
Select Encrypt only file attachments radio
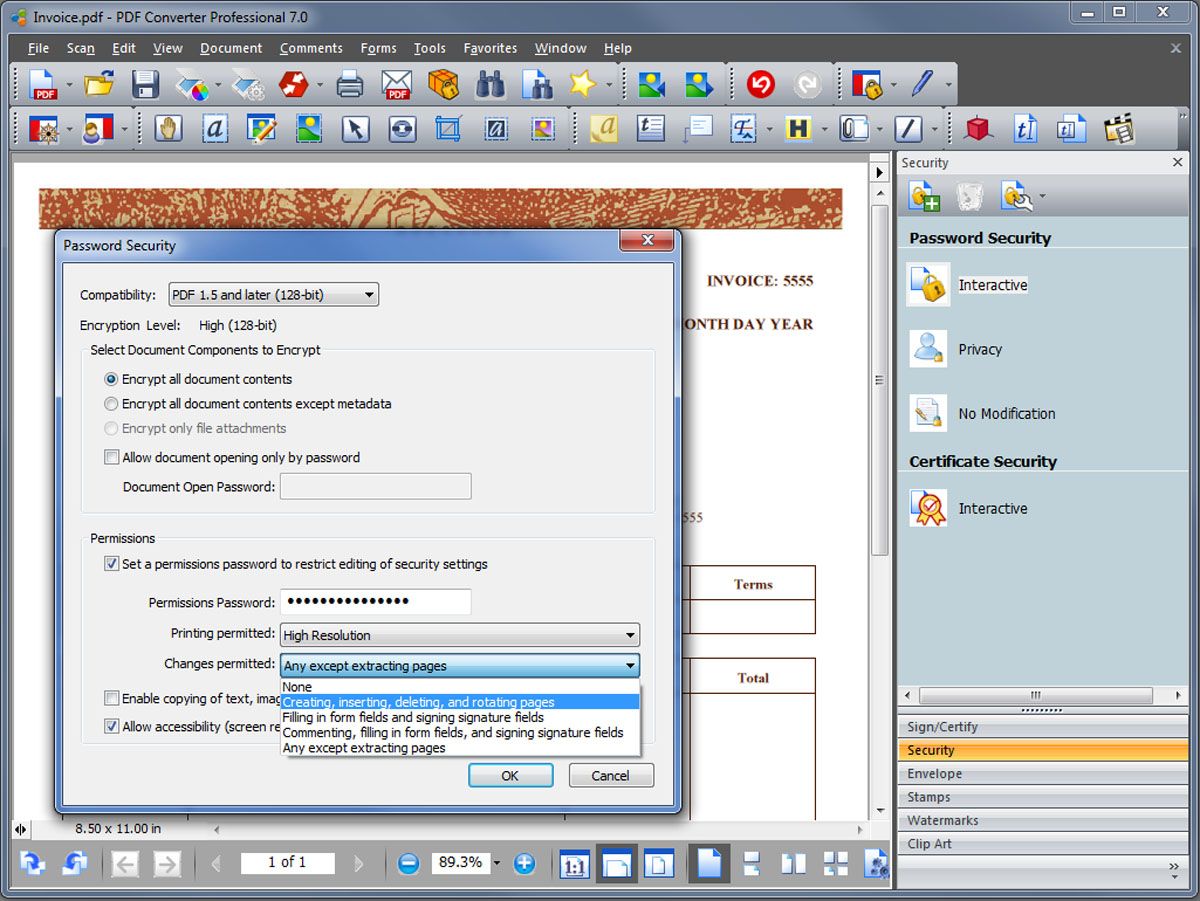pos(111,428)
